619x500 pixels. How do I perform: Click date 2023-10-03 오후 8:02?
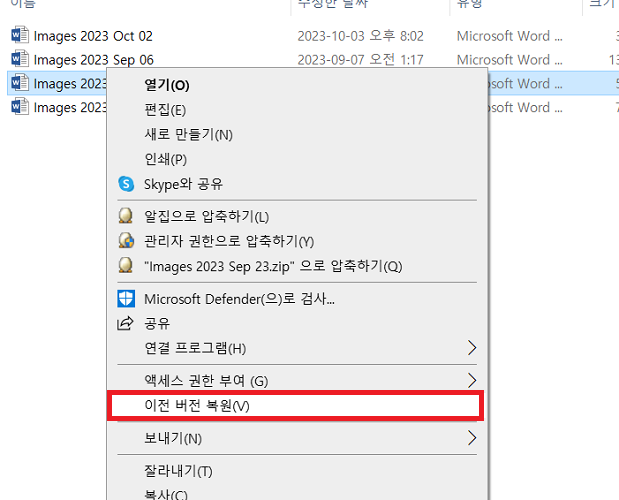pyautogui.click(x=360, y=36)
